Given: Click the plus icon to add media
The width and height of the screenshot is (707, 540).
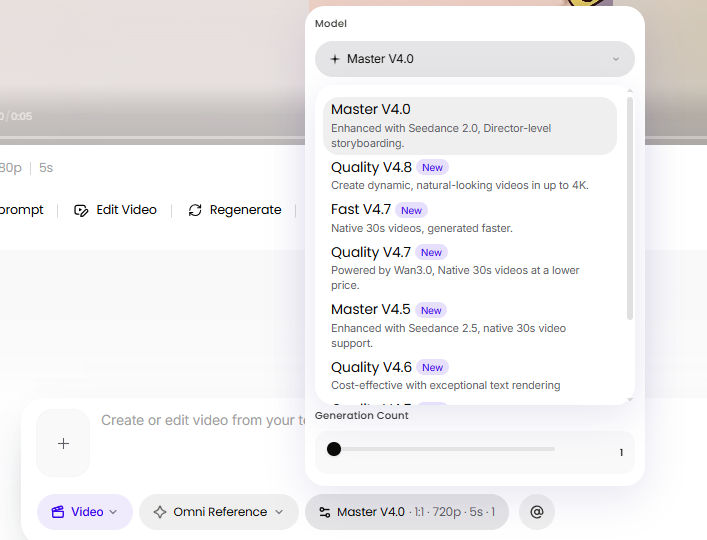Looking at the screenshot, I should (63, 444).
